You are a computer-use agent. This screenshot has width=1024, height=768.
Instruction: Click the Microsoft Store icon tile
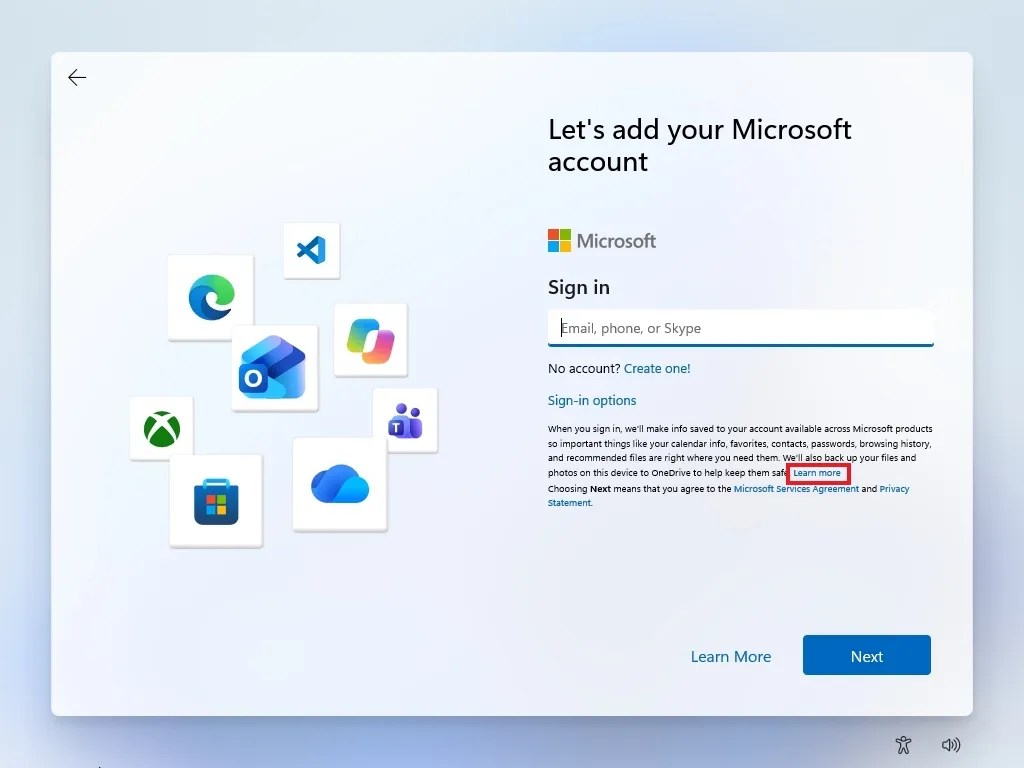pos(216,501)
